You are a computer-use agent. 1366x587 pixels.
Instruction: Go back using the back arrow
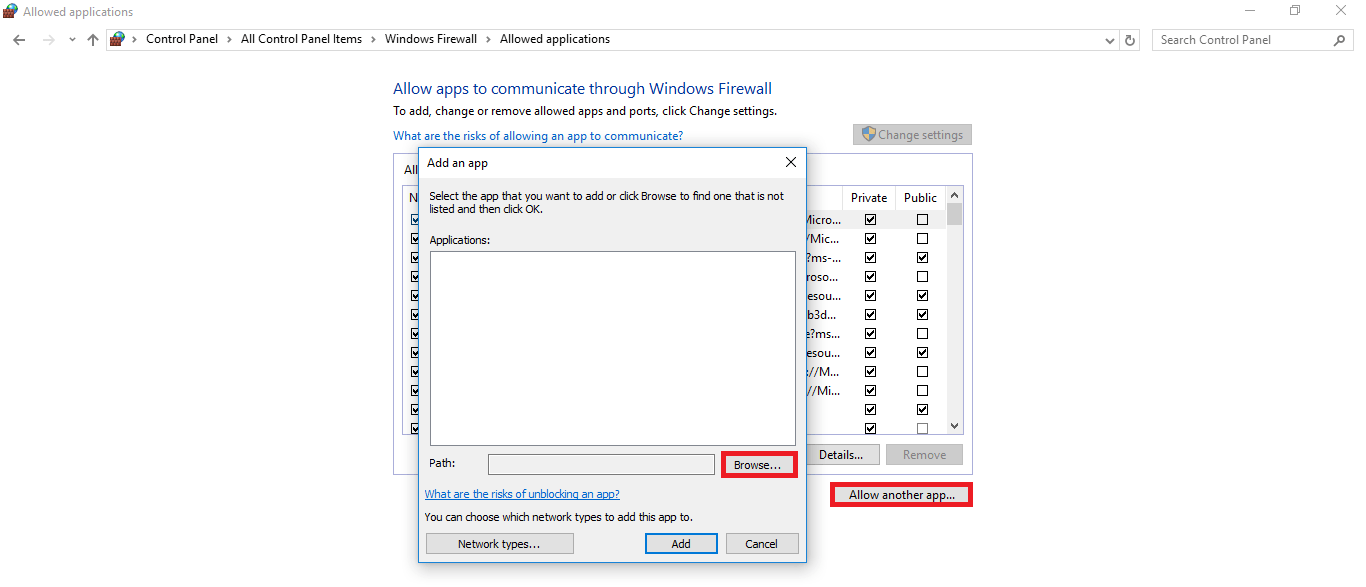[x=19, y=40]
